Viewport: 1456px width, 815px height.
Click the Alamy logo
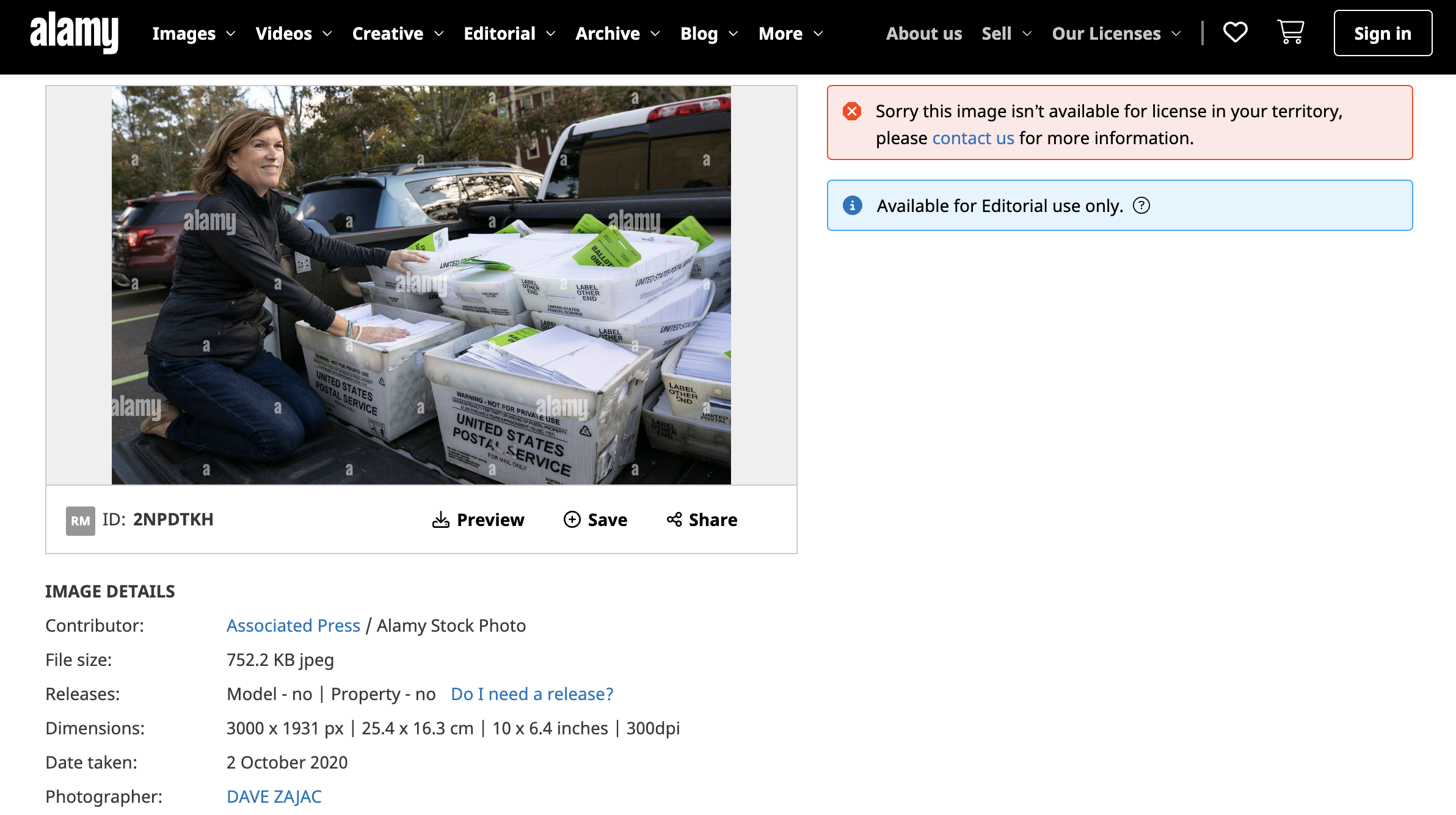pyautogui.click(x=74, y=33)
